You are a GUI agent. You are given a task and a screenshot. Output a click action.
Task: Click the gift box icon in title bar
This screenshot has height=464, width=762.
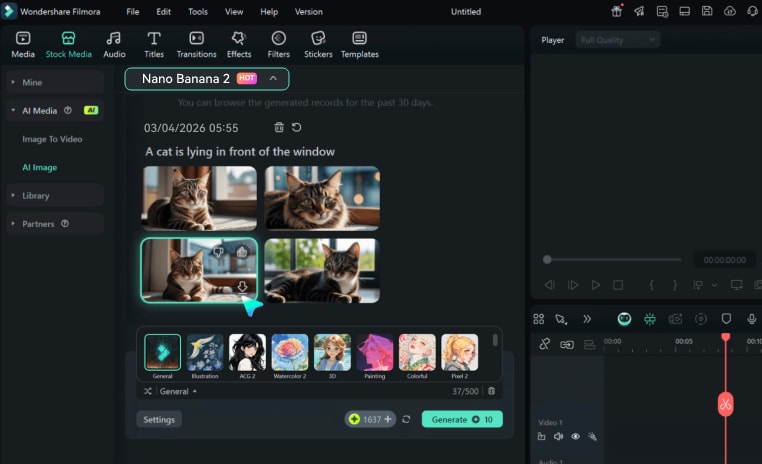[617, 11]
